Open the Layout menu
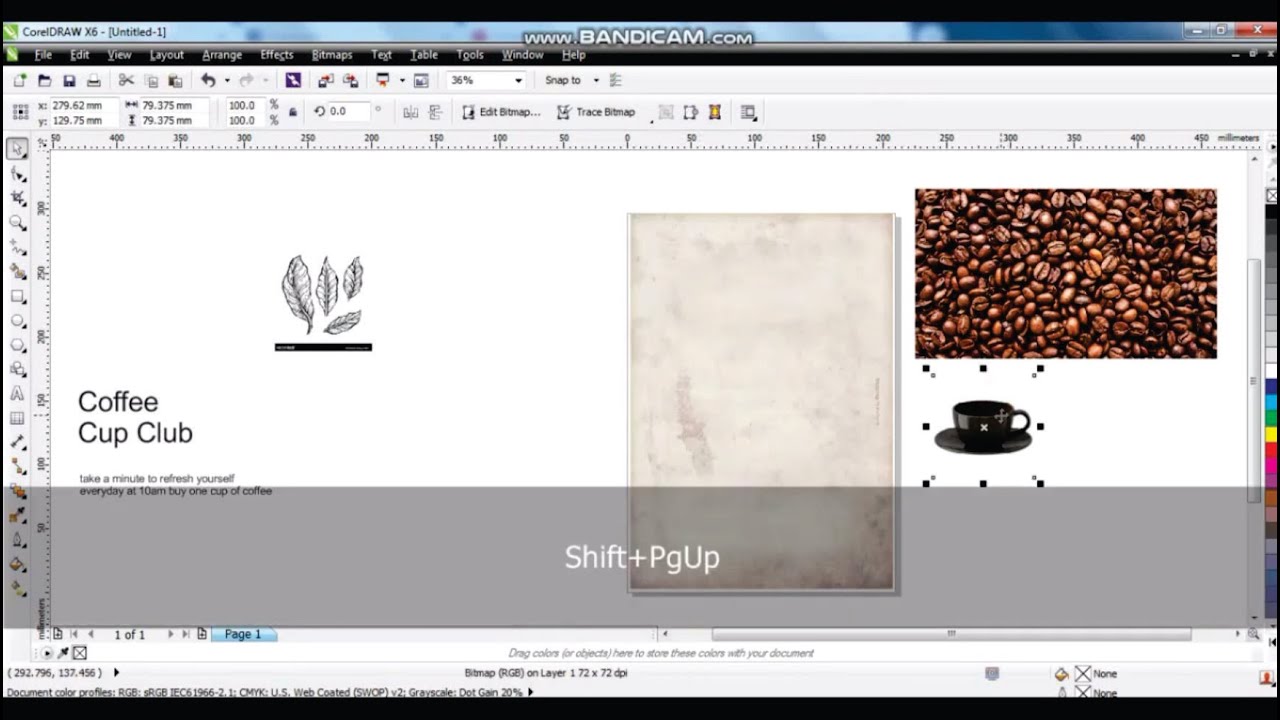 tap(167, 55)
